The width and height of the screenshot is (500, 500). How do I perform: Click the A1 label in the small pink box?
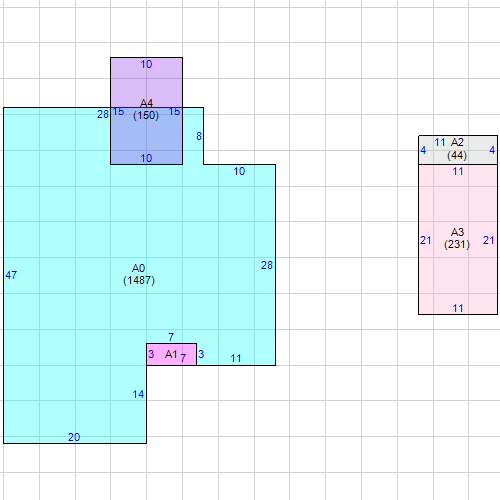[171, 354]
